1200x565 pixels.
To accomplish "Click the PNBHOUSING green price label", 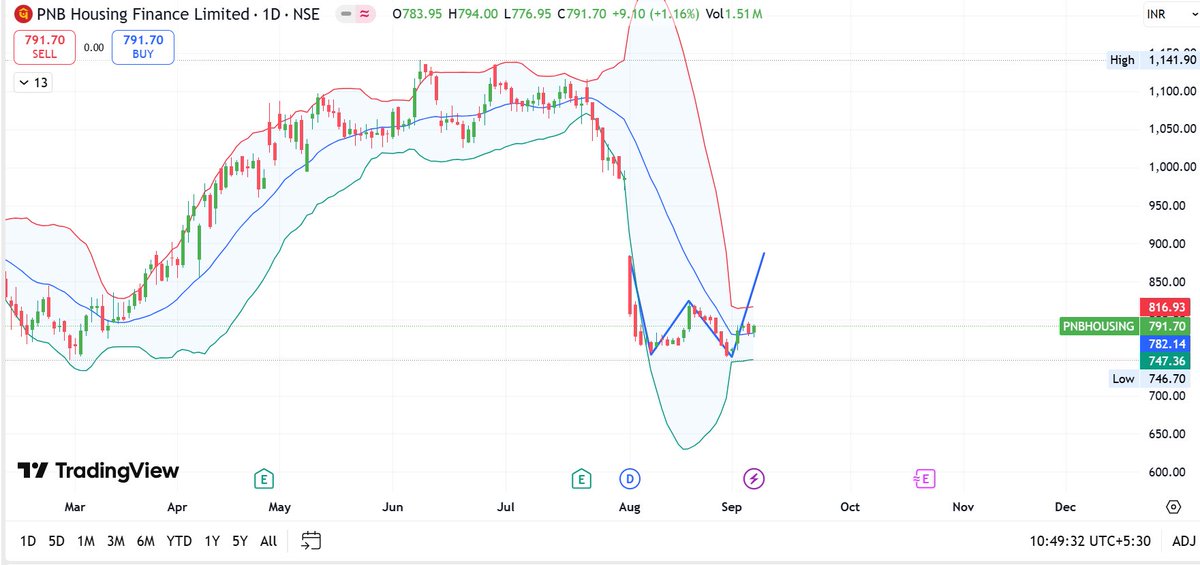I will (x=1099, y=326).
